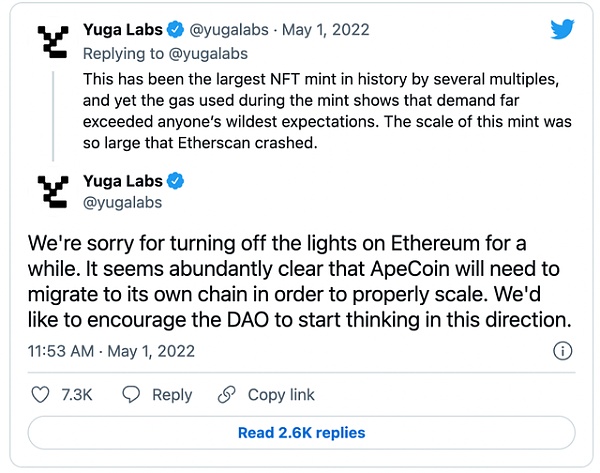
Task: Click the copy link chain icon
Action: point(227,395)
